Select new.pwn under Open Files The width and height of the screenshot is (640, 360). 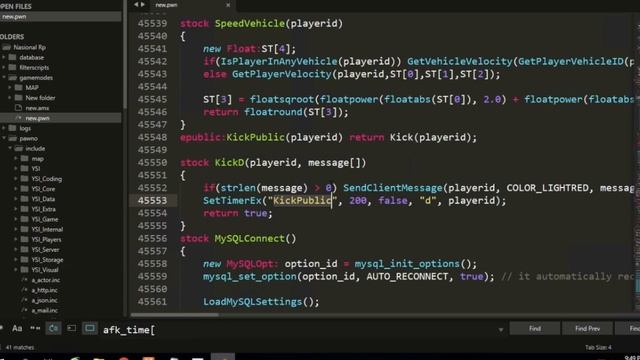pos(60,17)
